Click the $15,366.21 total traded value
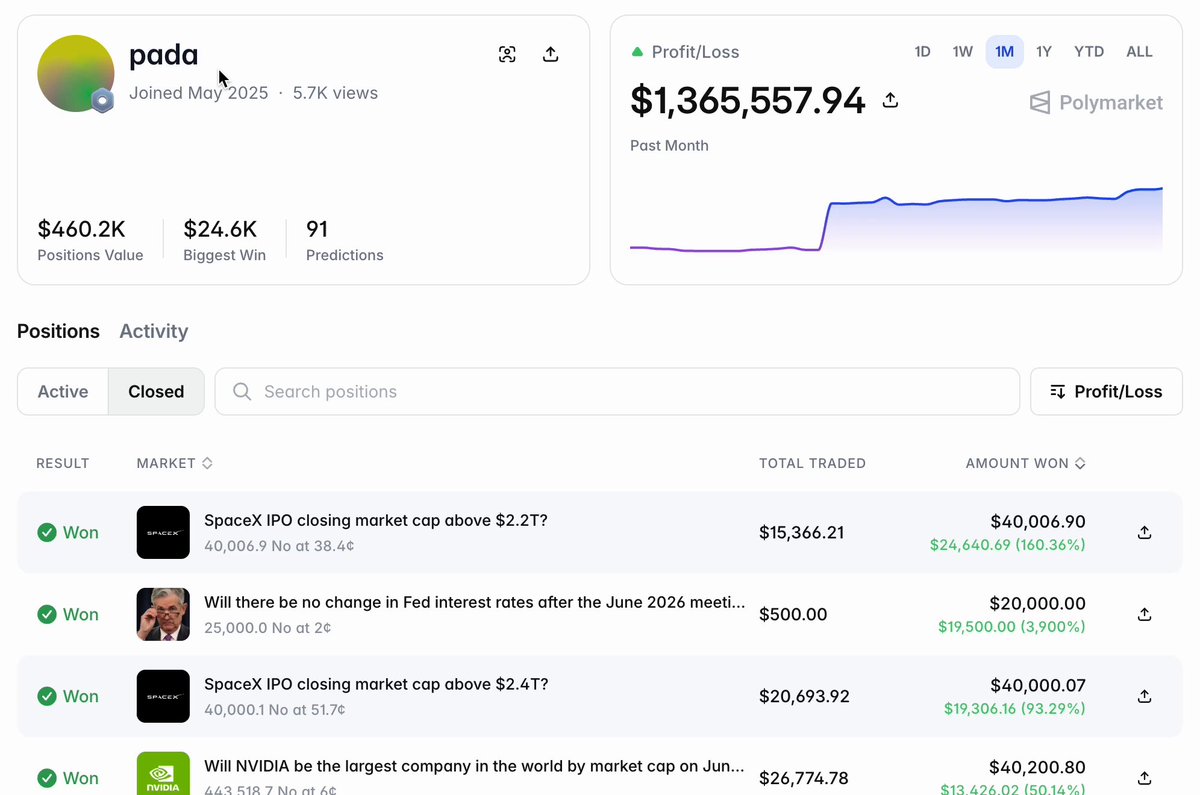The height and width of the screenshot is (795, 1200). click(x=801, y=533)
